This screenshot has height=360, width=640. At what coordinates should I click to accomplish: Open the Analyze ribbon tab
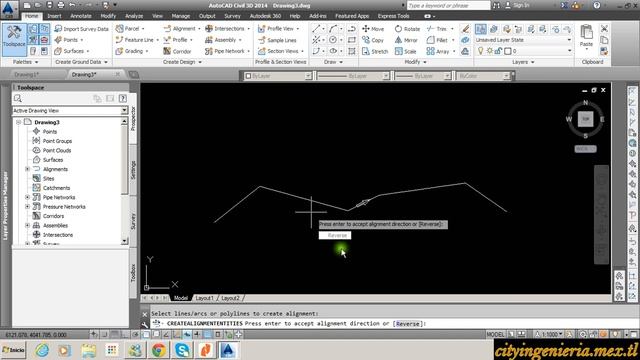134,16
